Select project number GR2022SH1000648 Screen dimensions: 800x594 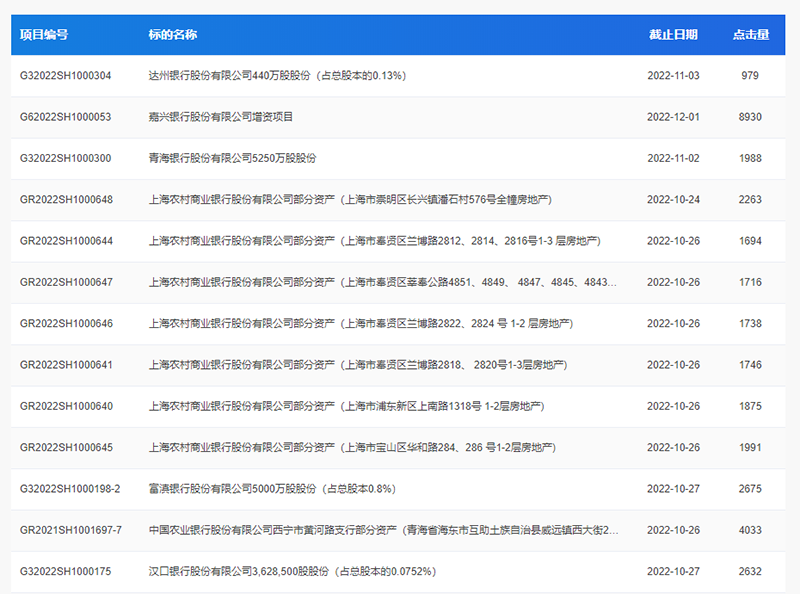tap(66, 200)
